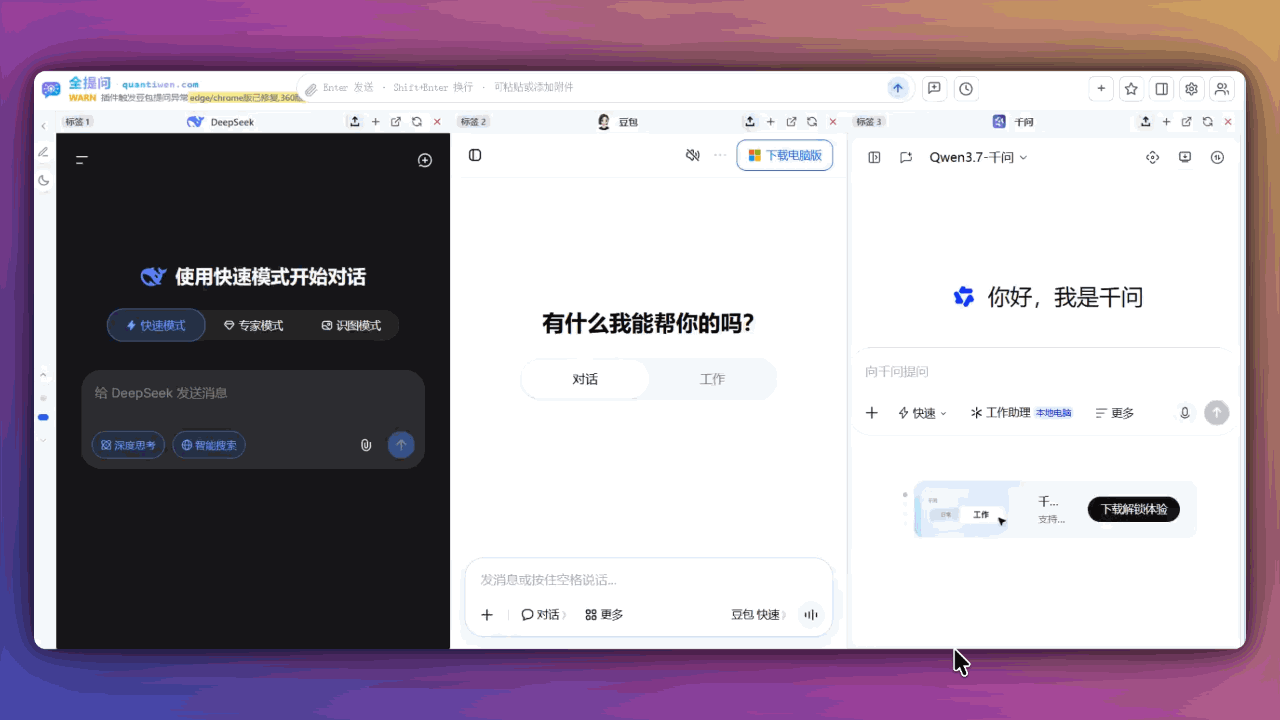Click the share icon in the 千问 tab header

click(1145, 122)
